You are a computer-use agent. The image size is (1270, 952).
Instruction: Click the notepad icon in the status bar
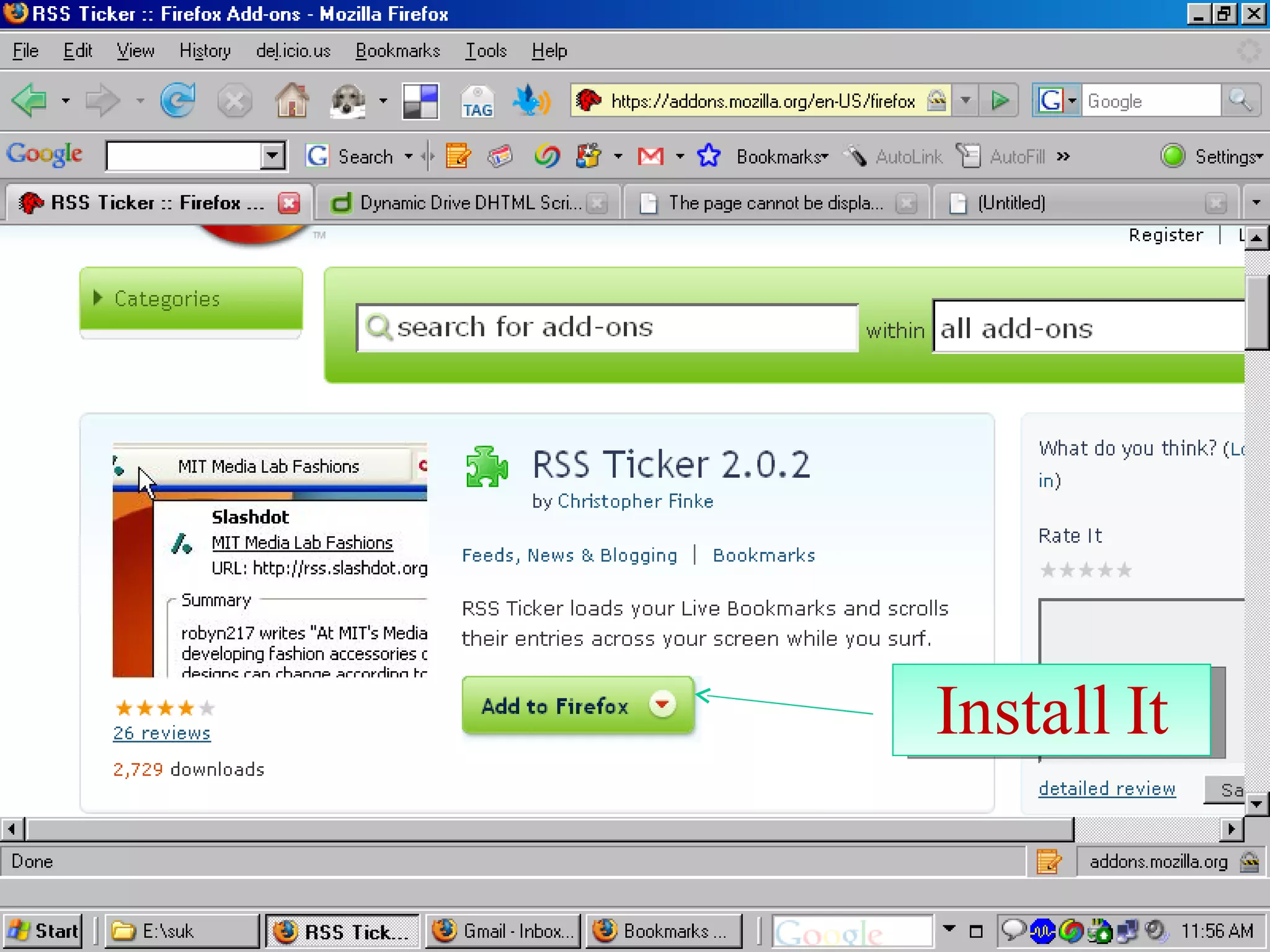click(1049, 862)
